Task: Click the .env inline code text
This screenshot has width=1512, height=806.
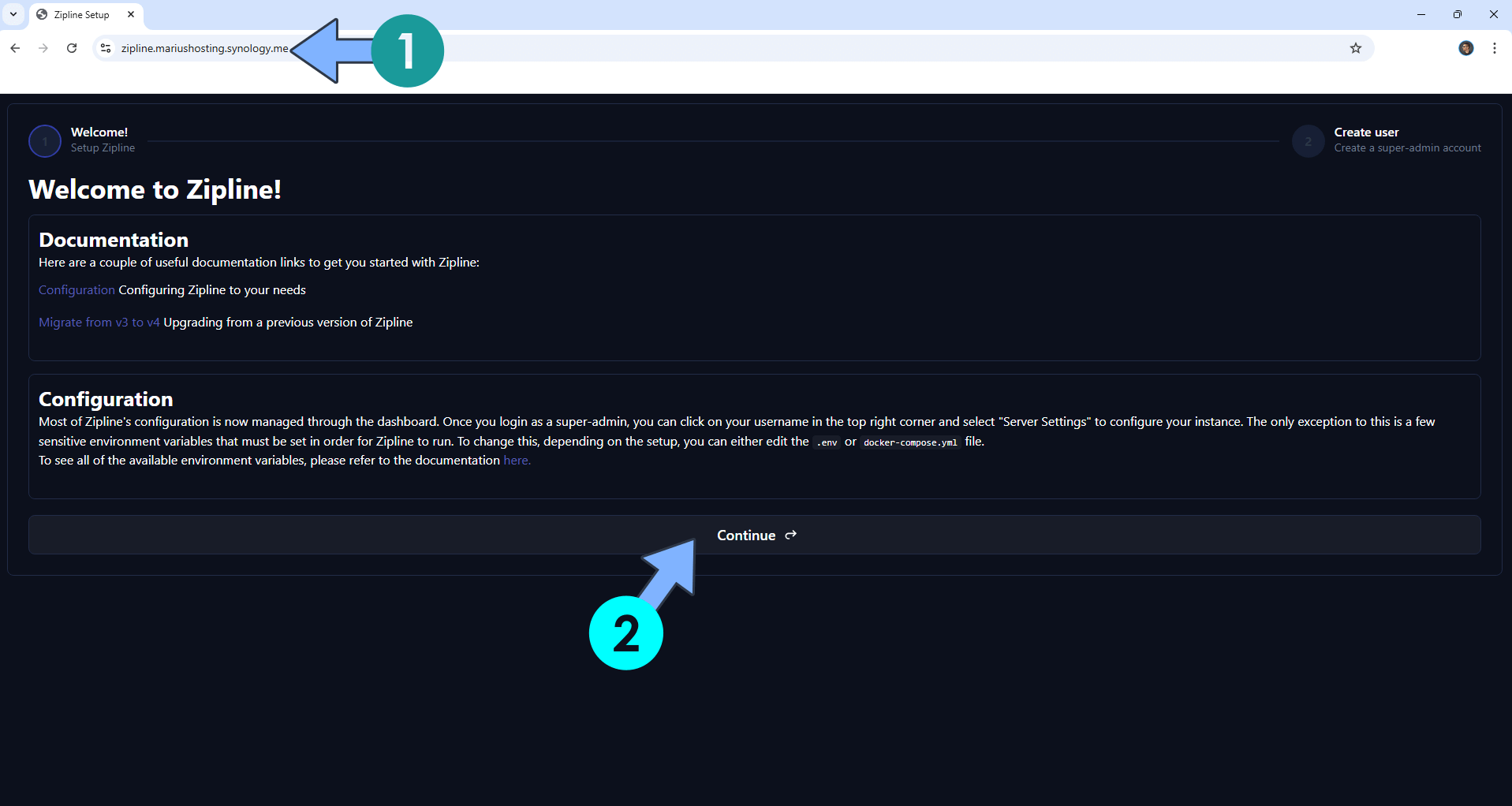Action: click(x=827, y=442)
